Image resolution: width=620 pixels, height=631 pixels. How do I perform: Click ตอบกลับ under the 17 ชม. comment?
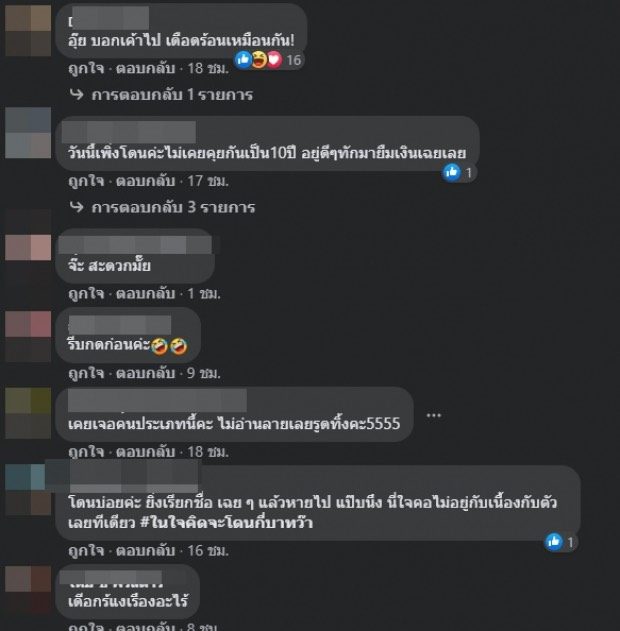145,181
